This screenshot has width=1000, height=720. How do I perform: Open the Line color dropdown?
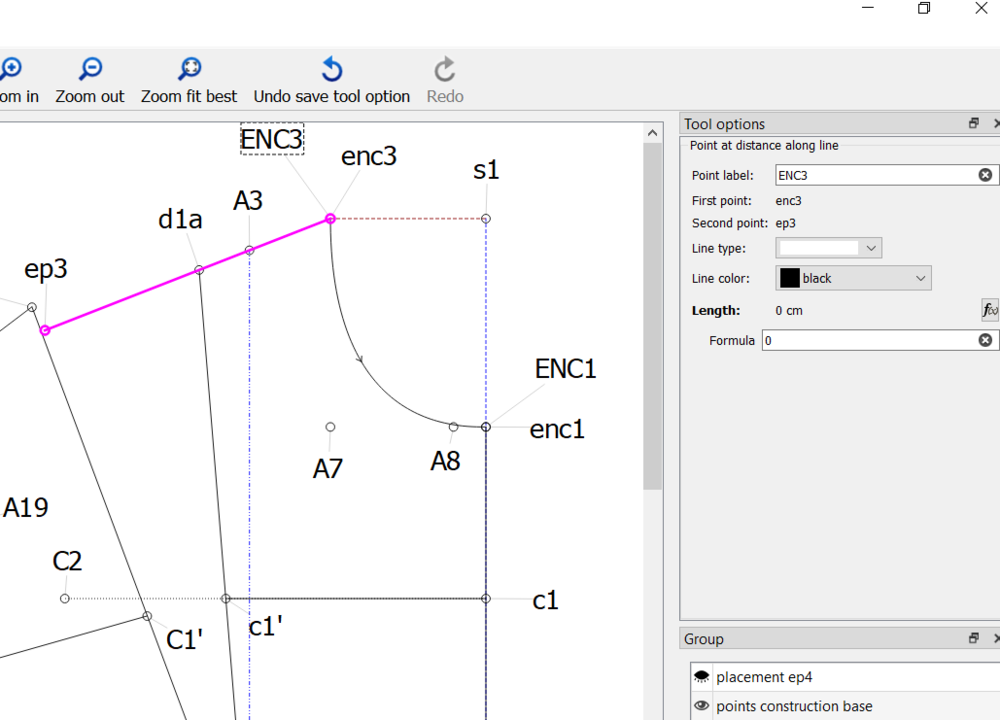coord(853,278)
